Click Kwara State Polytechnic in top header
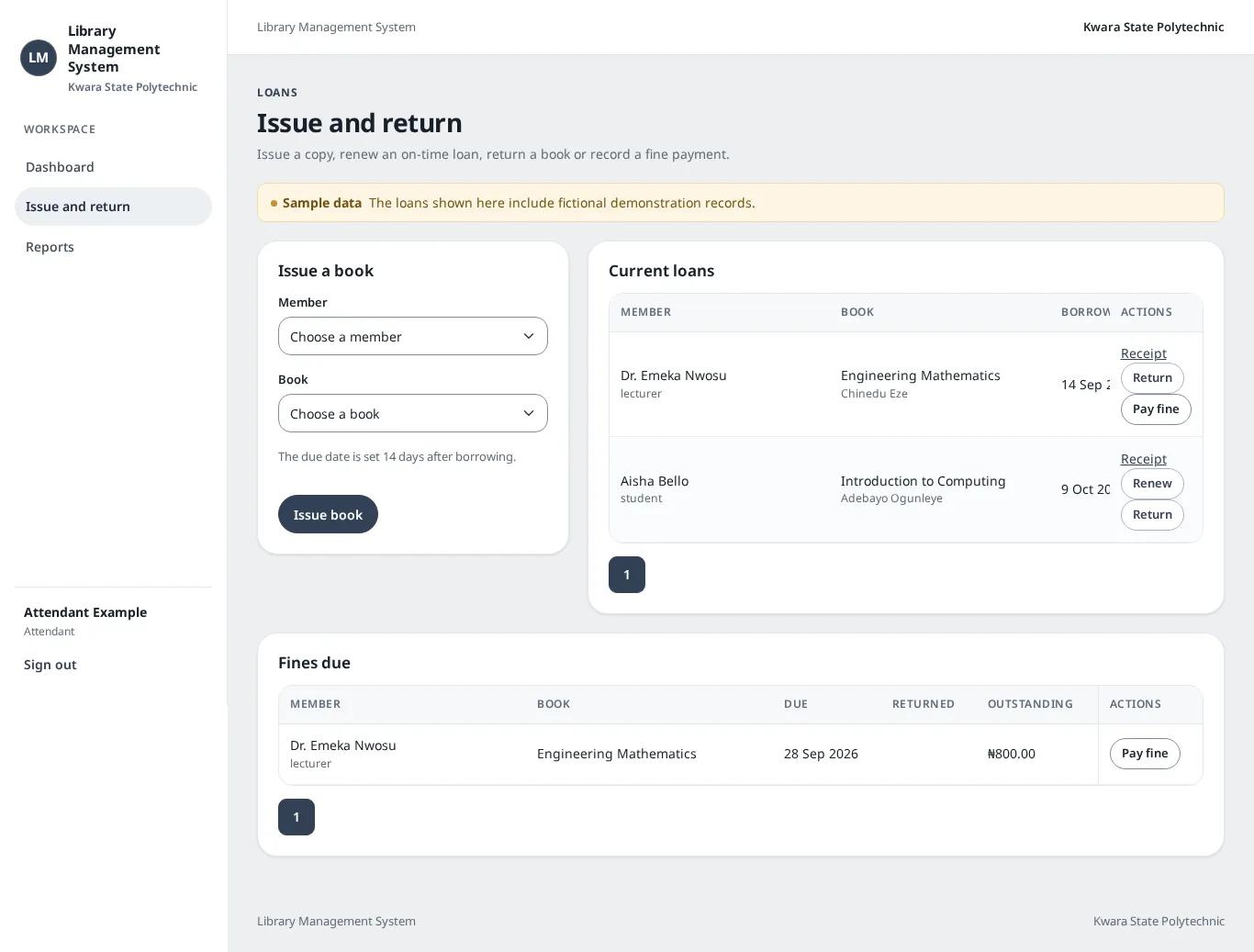This screenshot has width=1254, height=952. coord(1153,28)
